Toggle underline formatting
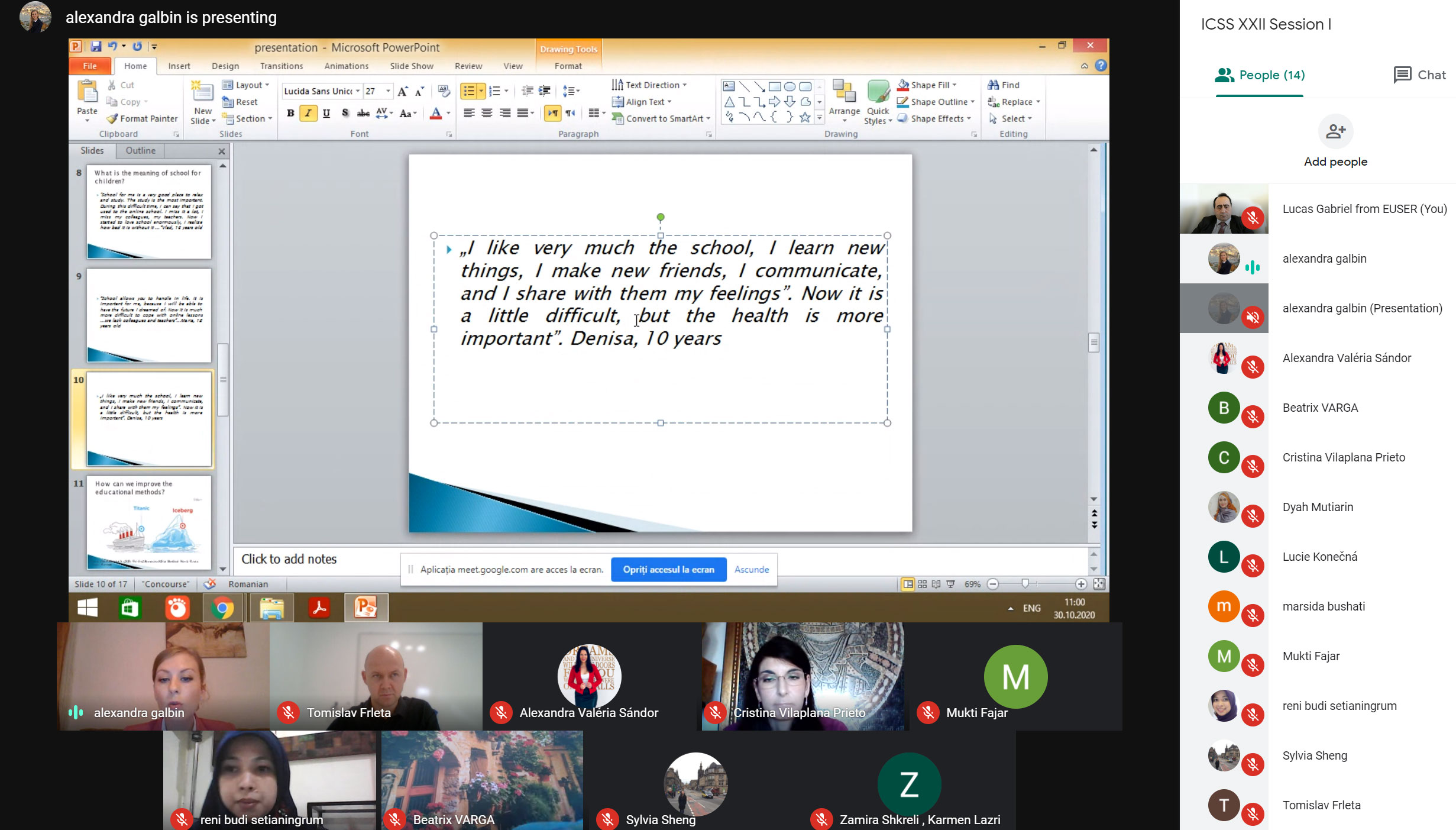The width and height of the screenshot is (1456, 830). click(x=326, y=114)
